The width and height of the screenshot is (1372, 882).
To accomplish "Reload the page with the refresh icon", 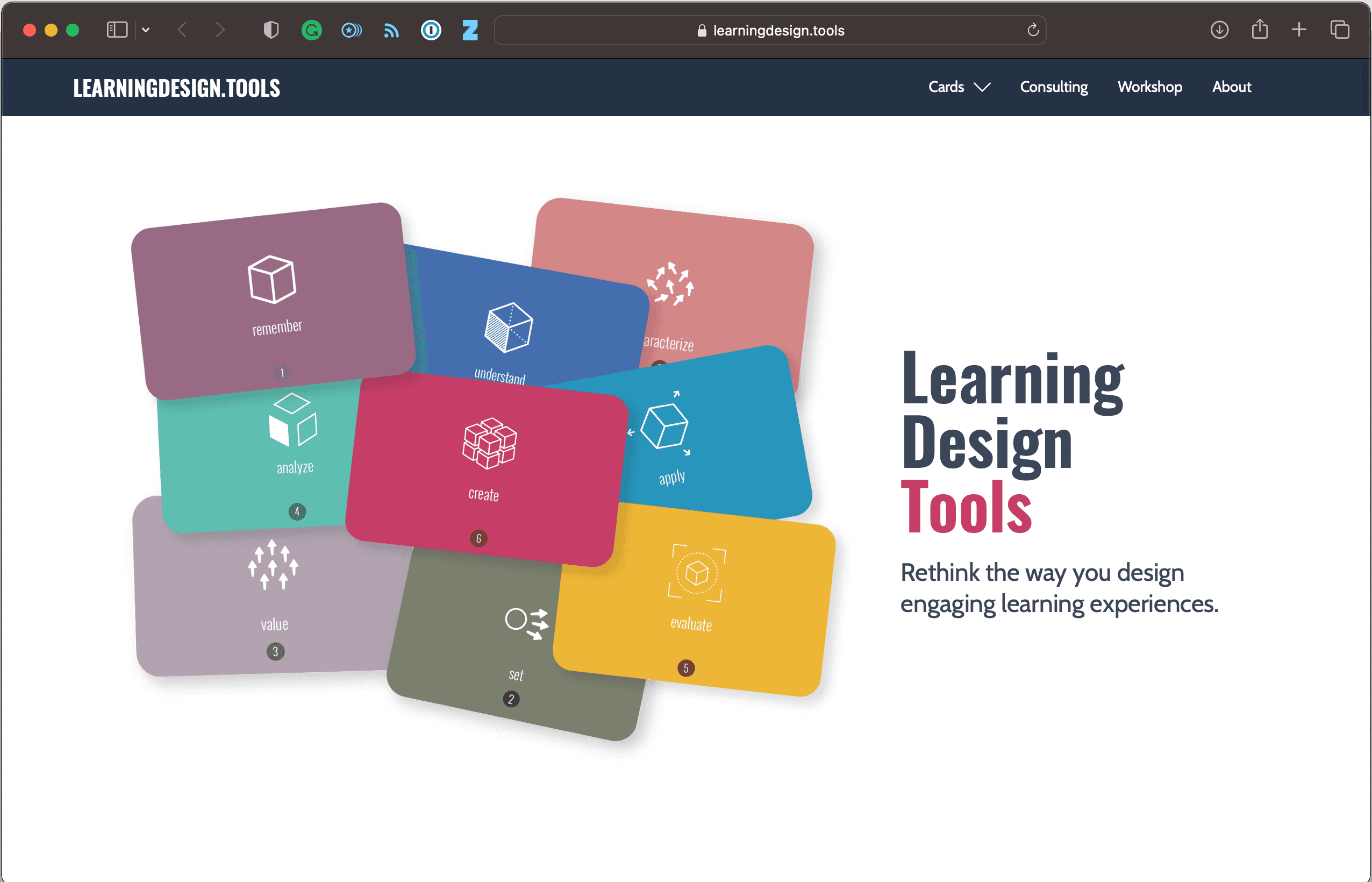I will (1033, 30).
